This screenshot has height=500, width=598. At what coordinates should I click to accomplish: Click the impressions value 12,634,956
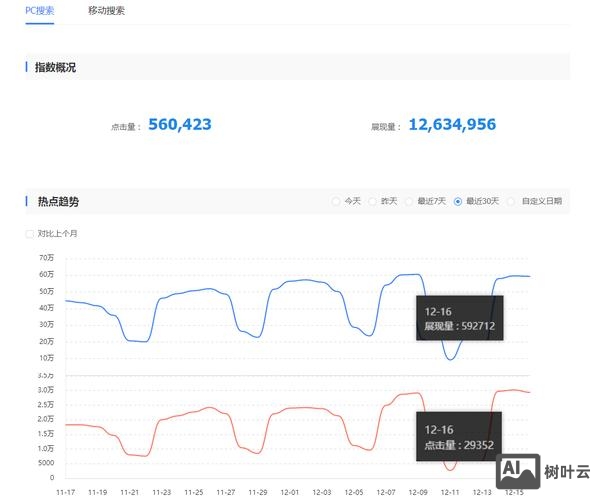452,124
